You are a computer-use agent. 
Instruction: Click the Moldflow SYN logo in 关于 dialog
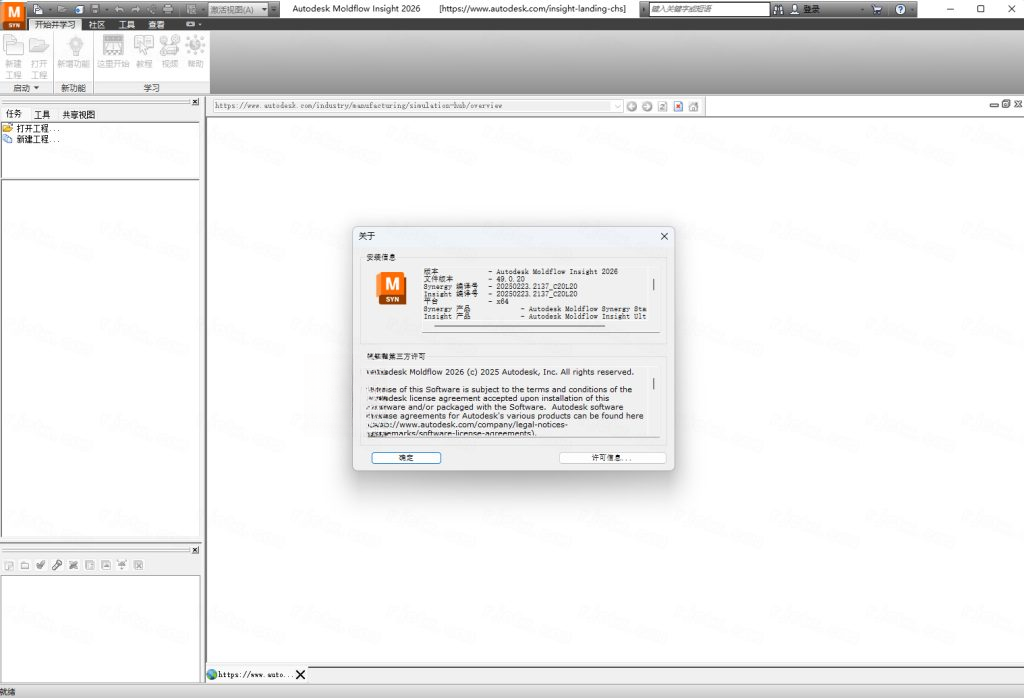pos(392,288)
